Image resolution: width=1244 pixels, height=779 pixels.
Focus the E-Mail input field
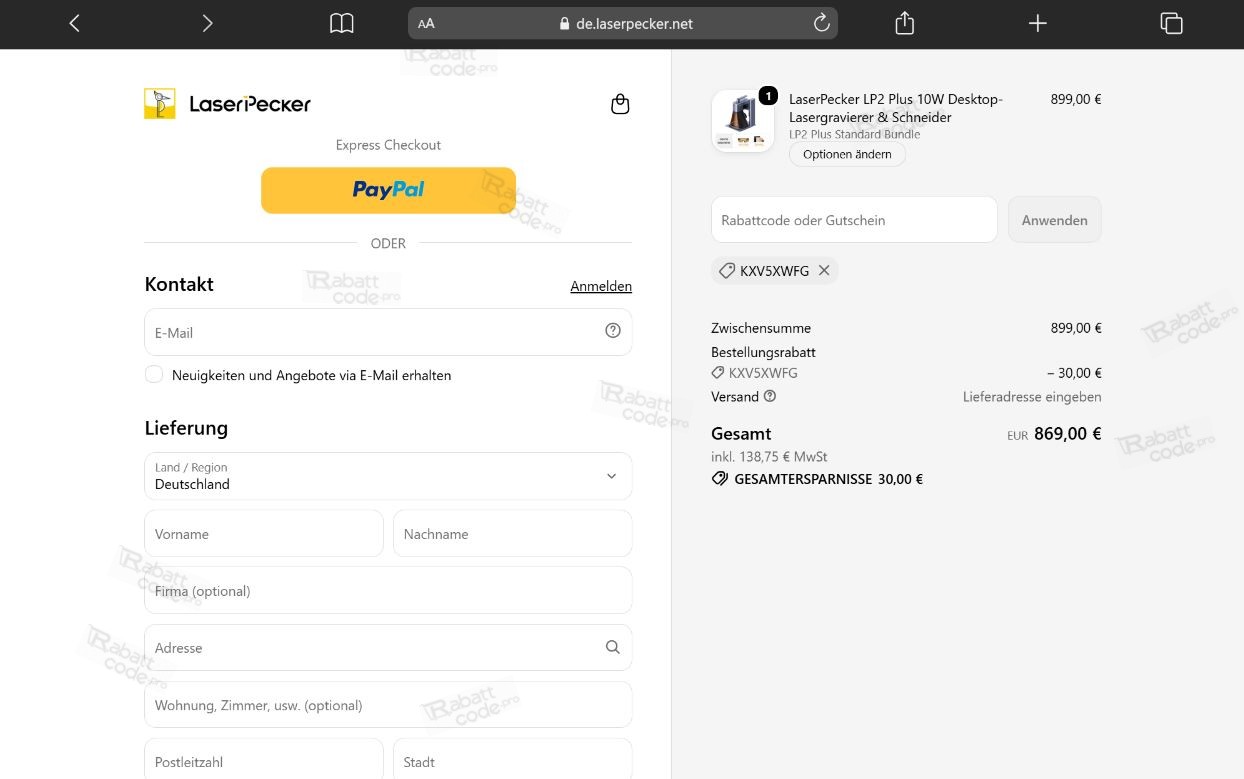pyautogui.click(x=388, y=332)
